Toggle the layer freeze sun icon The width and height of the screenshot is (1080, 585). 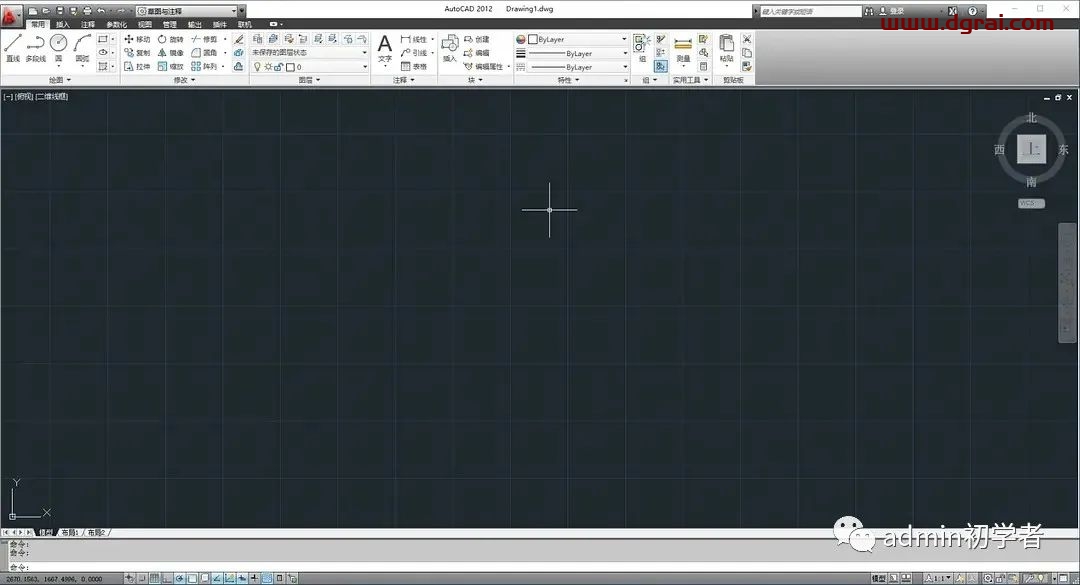click(267, 67)
